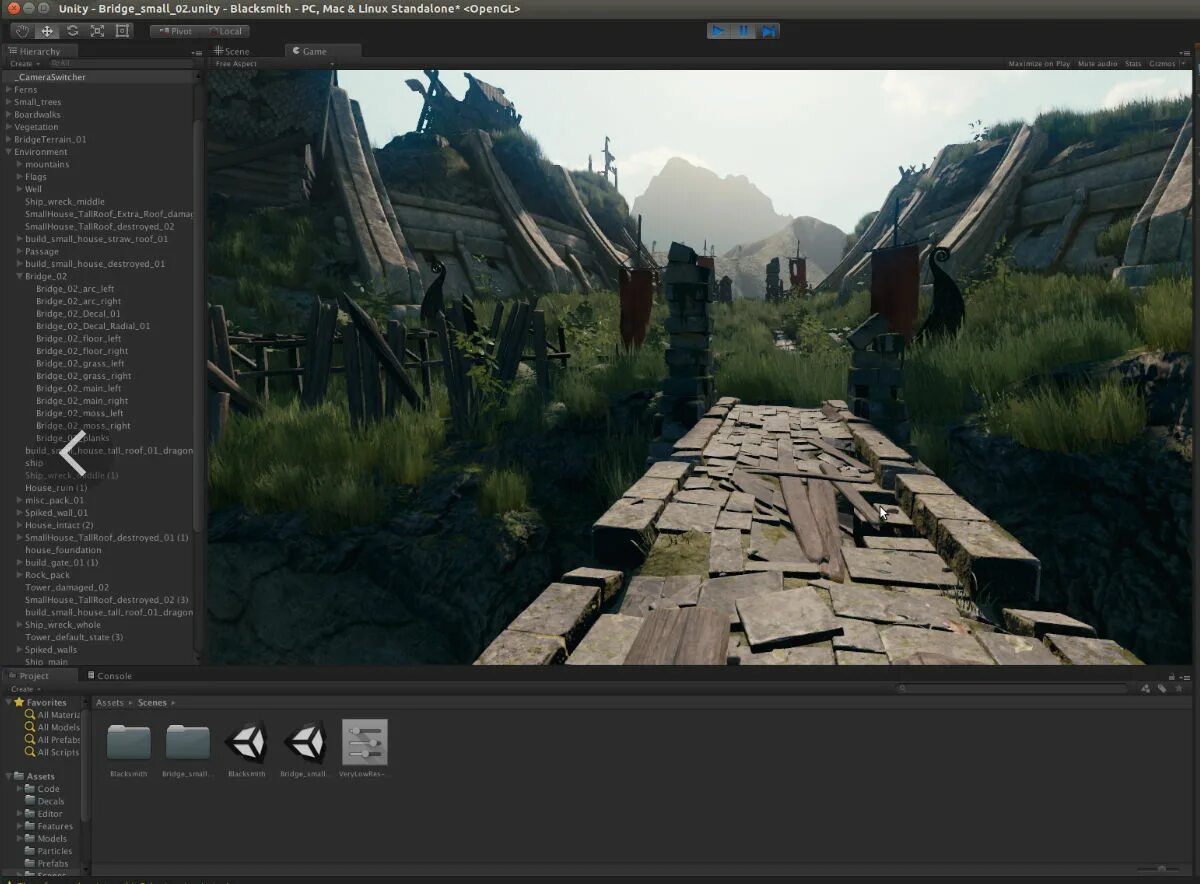Screen dimensions: 1200x884
Task: Expand the Rock_pack object
Action: tap(20, 575)
